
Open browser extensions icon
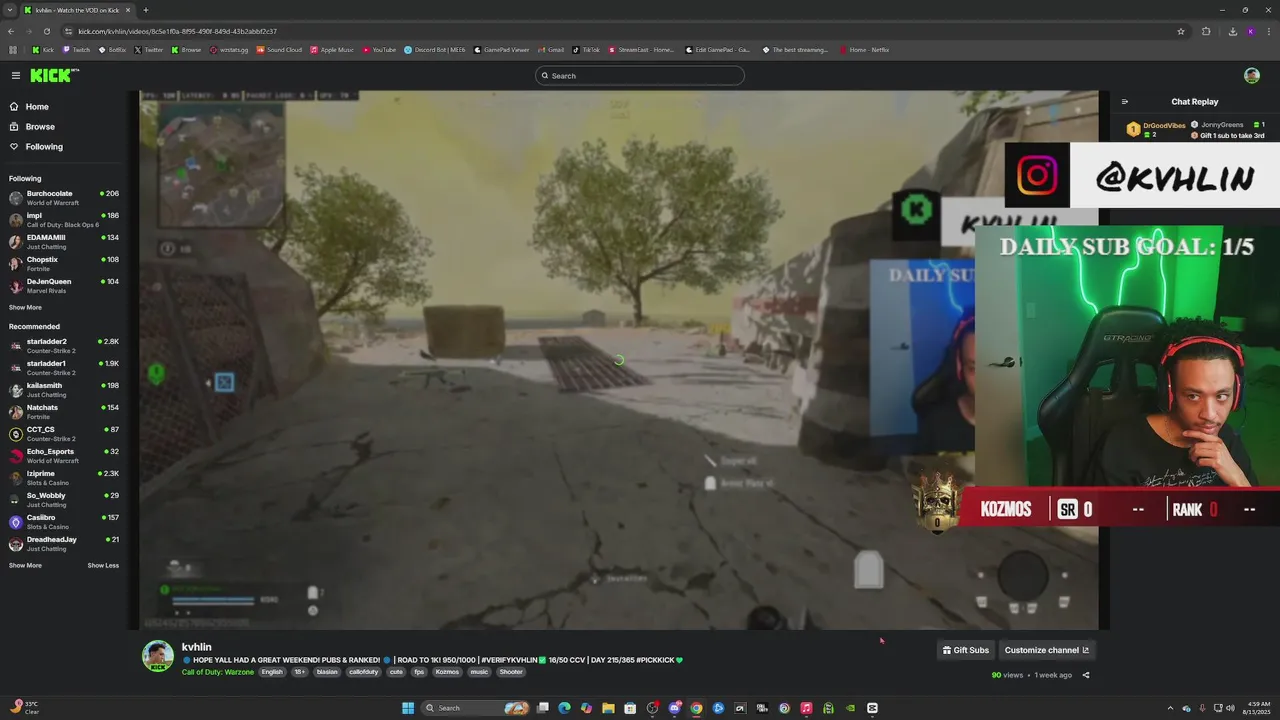[x=1206, y=31]
